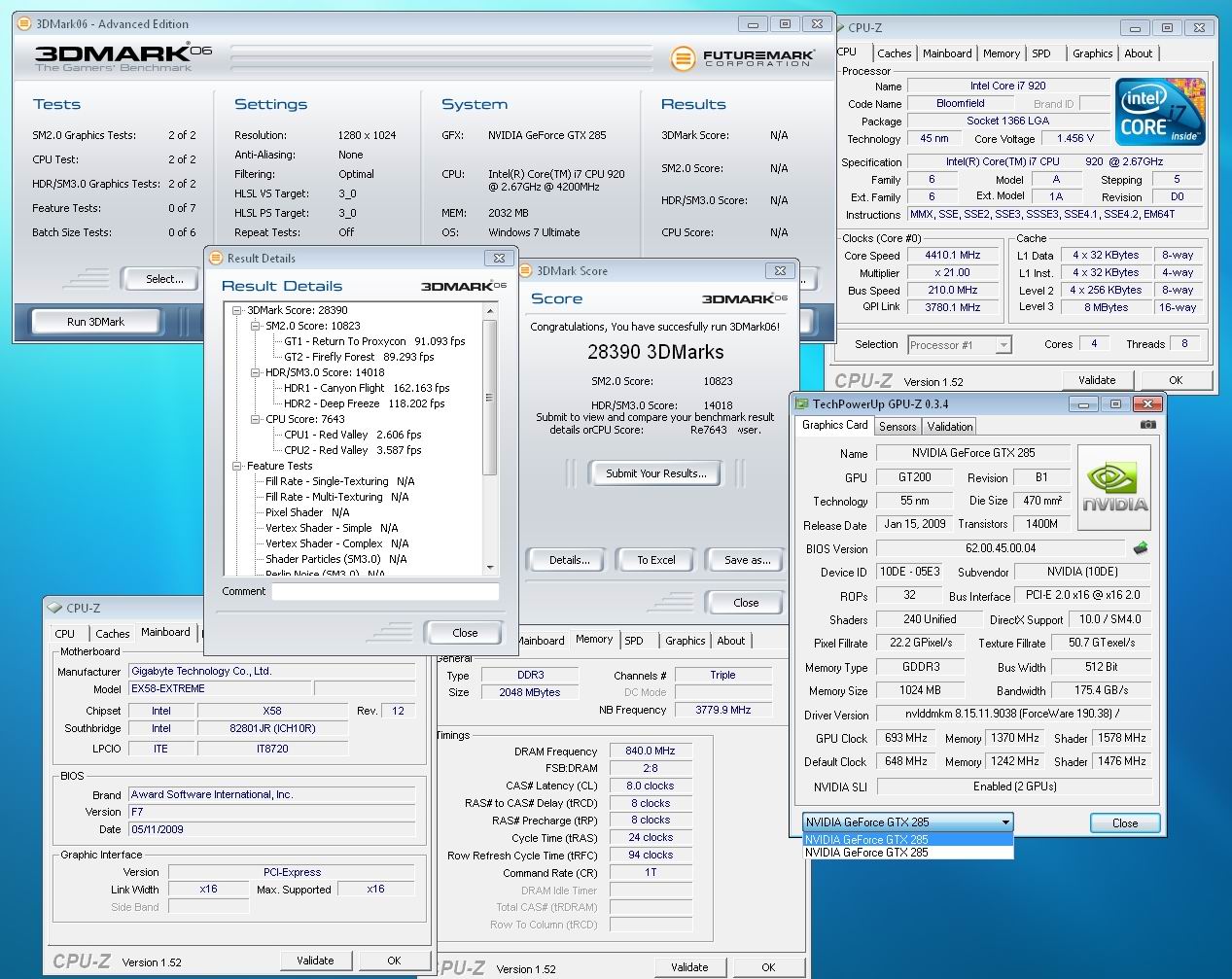Click OK in the Memory CPU-Z window
The width and height of the screenshot is (1232, 979).
point(768,967)
